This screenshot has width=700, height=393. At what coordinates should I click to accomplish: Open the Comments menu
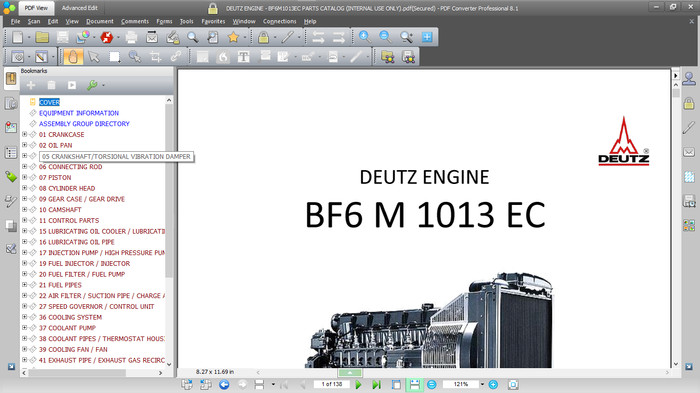pos(135,21)
